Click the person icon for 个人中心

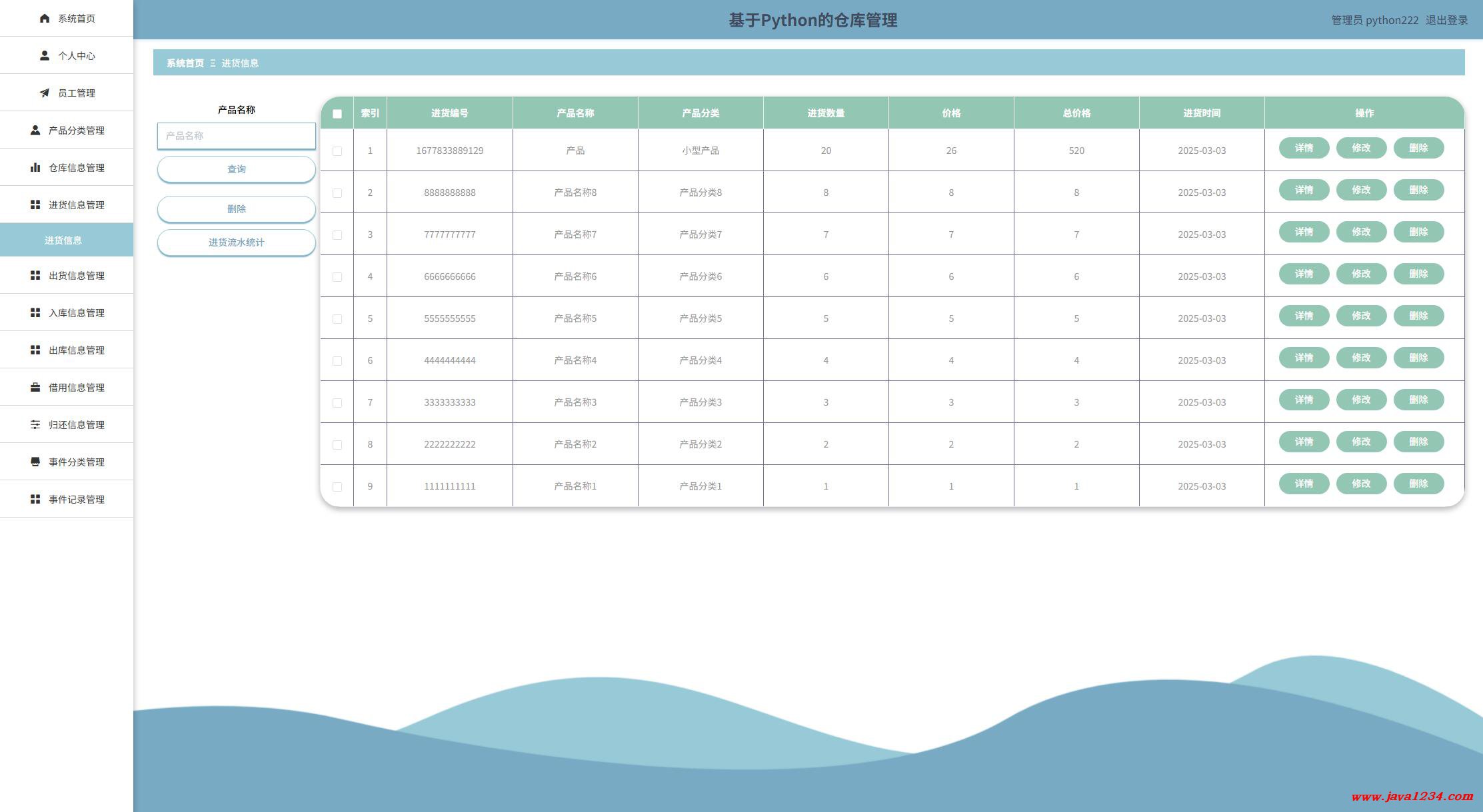45,56
